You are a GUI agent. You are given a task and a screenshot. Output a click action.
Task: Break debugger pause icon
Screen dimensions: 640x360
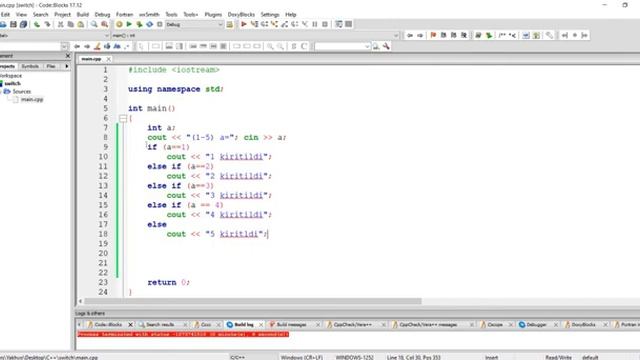(x=315, y=24)
